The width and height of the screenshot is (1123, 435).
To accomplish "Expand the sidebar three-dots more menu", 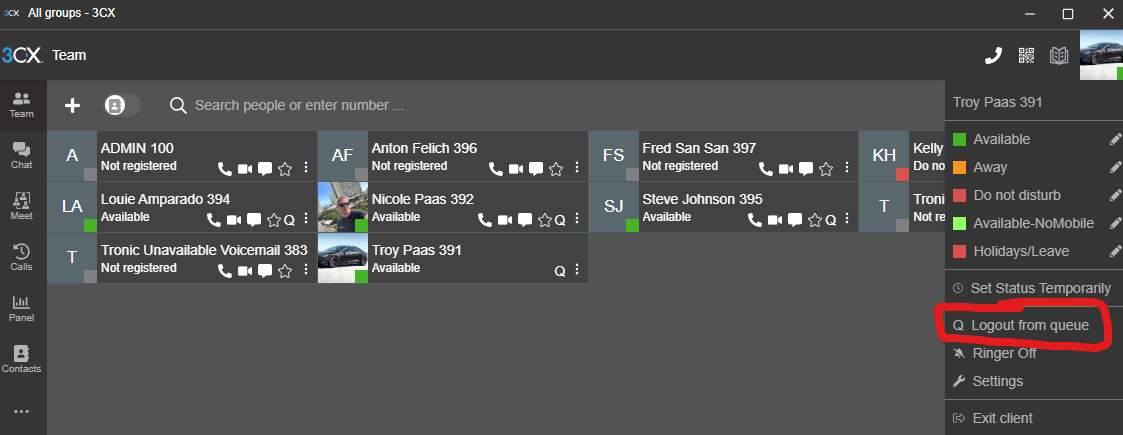I will [x=21, y=411].
